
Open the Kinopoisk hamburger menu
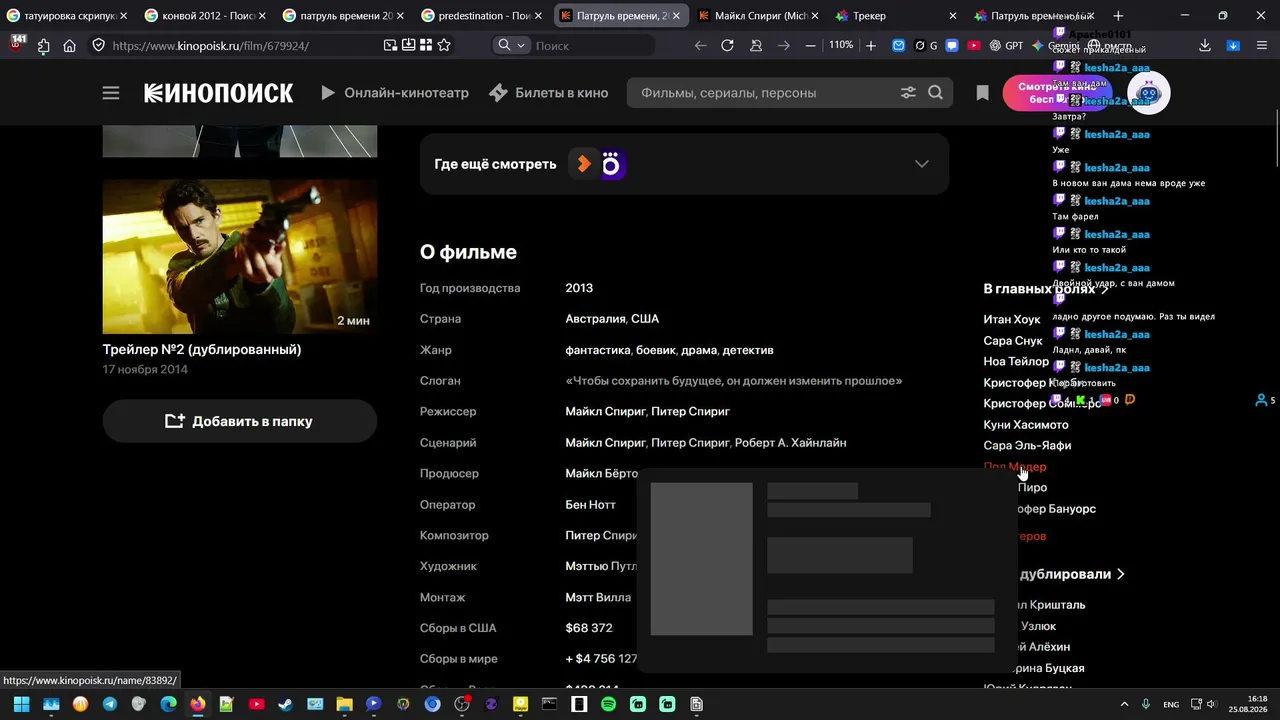pyautogui.click(x=111, y=93)
